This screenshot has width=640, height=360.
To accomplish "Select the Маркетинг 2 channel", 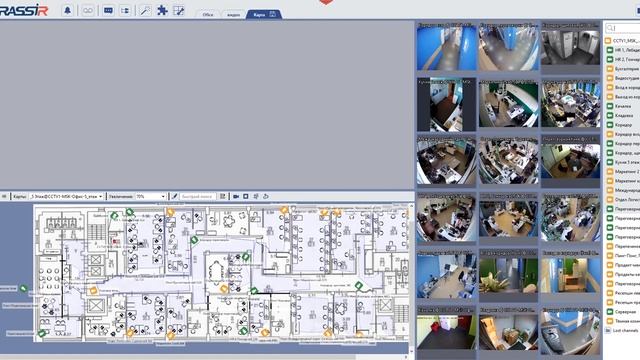I will click(623, 171).
